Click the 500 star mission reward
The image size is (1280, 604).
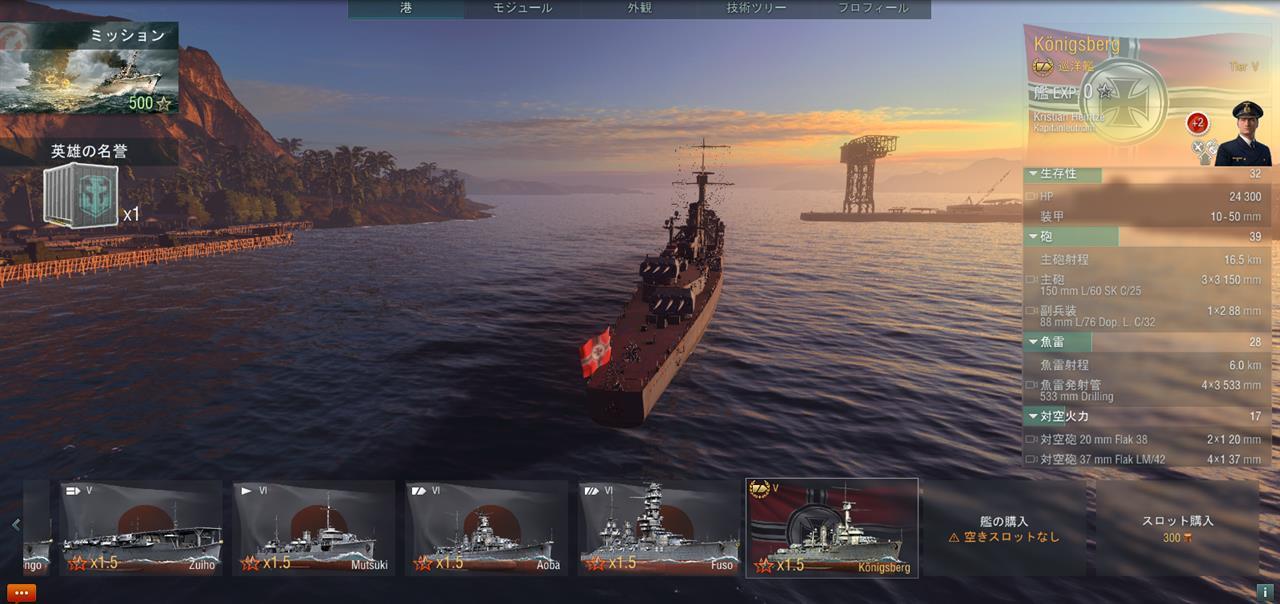click(x=150, y=102)
